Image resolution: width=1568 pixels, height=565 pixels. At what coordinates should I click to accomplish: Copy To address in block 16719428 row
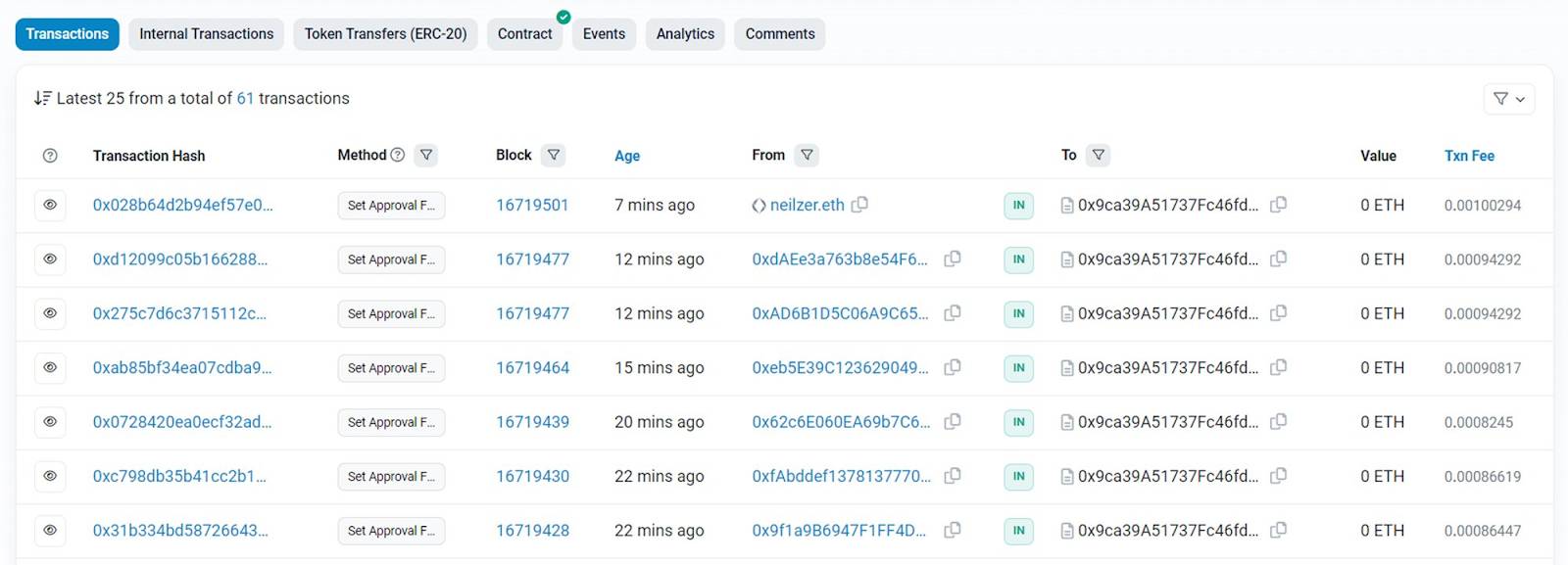[x=1278, y=531]
